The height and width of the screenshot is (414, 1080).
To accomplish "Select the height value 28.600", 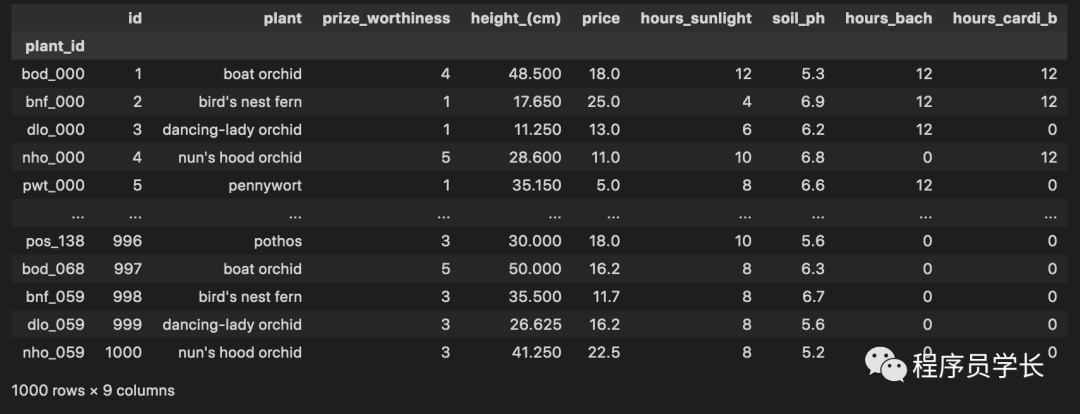I will click(x=537, y=158).
